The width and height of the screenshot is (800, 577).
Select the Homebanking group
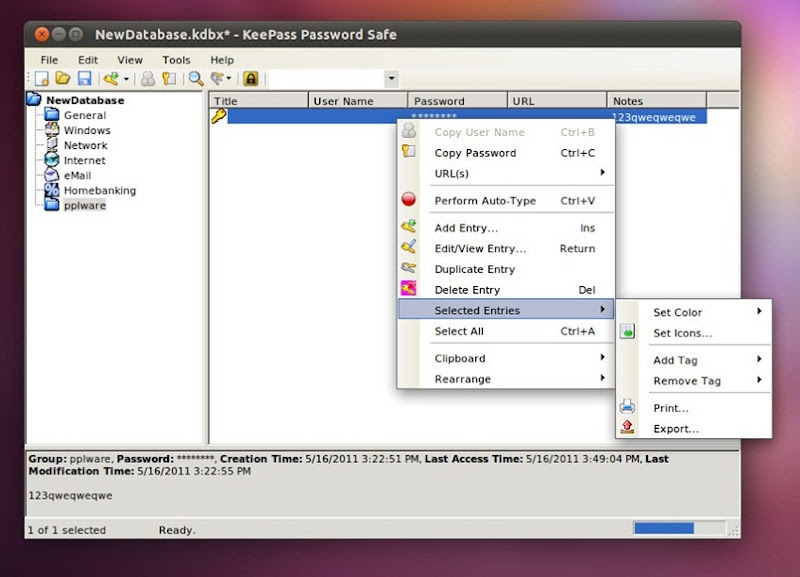[x=99, y=190]
